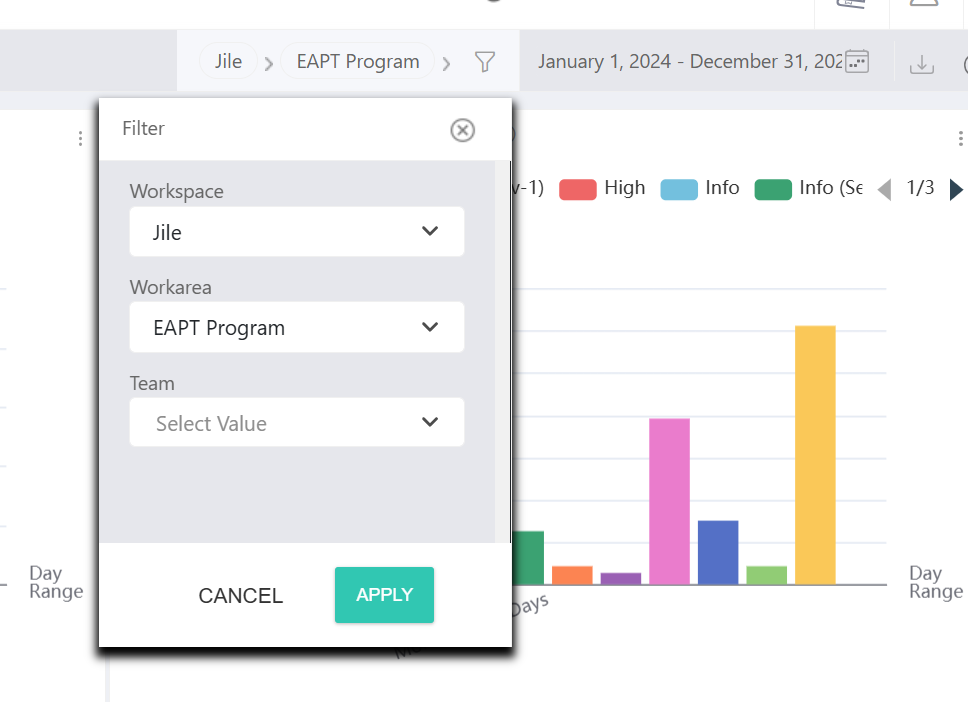Toggle the blue Info legend series

point(700,188)
